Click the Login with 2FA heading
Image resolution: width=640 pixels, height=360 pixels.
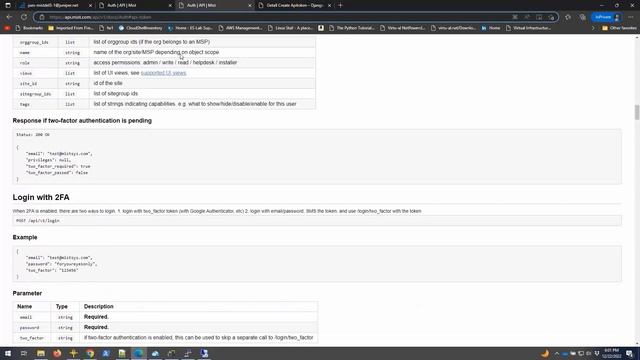pos(41,198)
